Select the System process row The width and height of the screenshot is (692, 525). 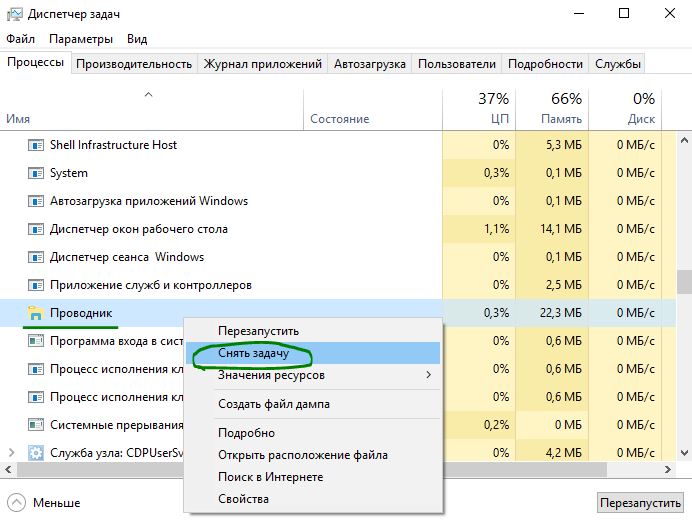pos(338,173)
